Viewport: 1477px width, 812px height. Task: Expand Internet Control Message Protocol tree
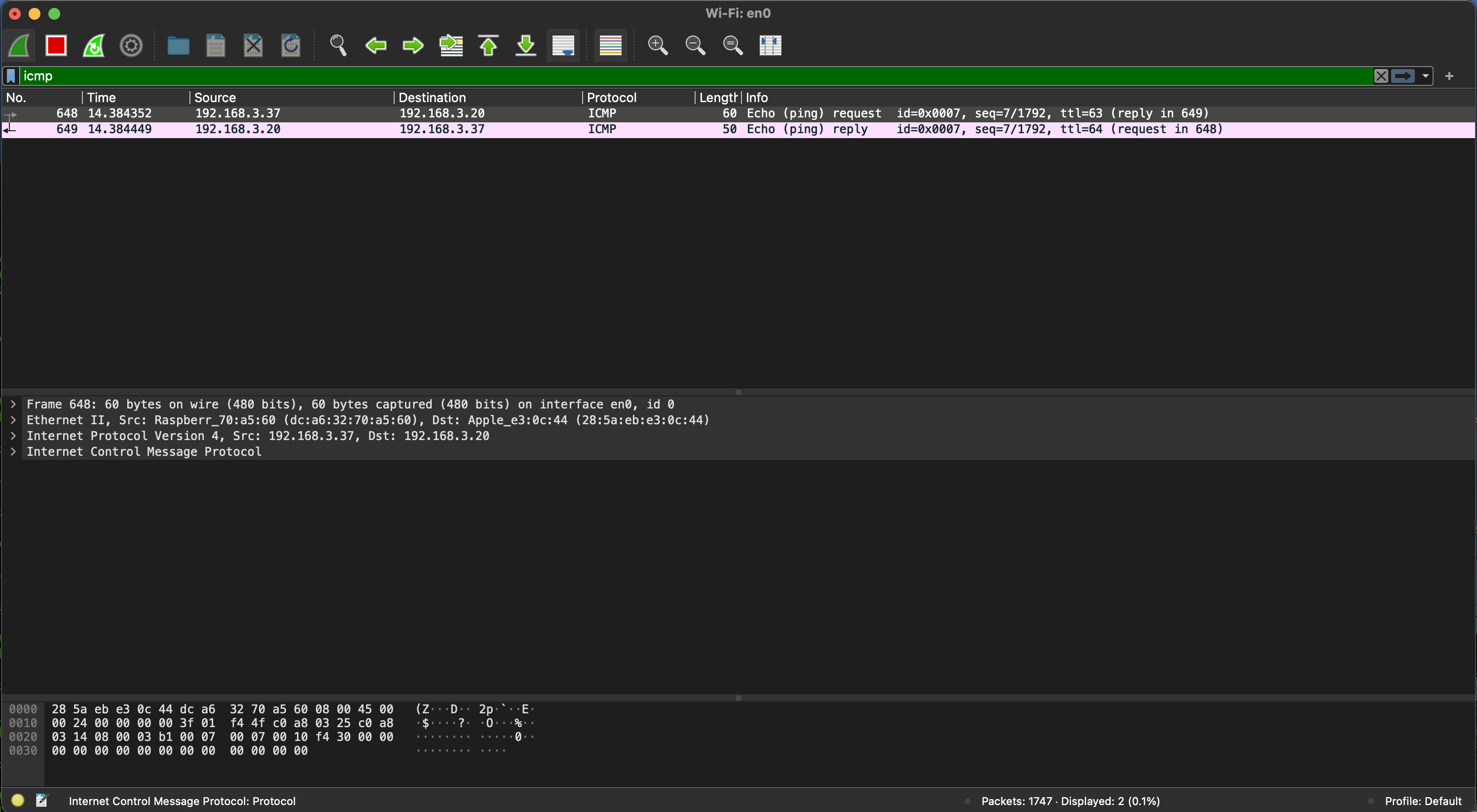pyautogui.click(x=13, y=452)
